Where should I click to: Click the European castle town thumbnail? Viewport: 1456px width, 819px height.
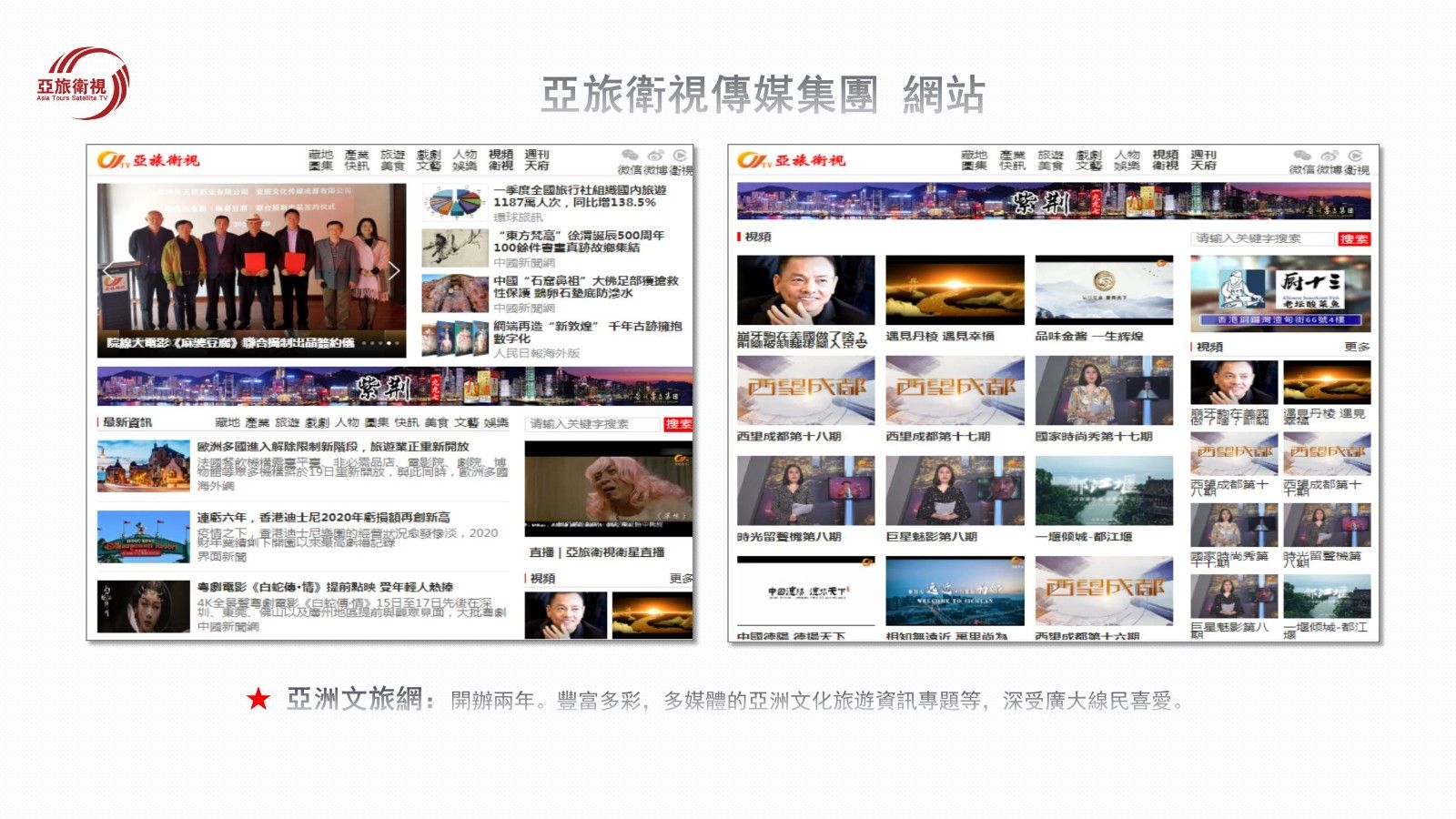(x=144, y=466)
